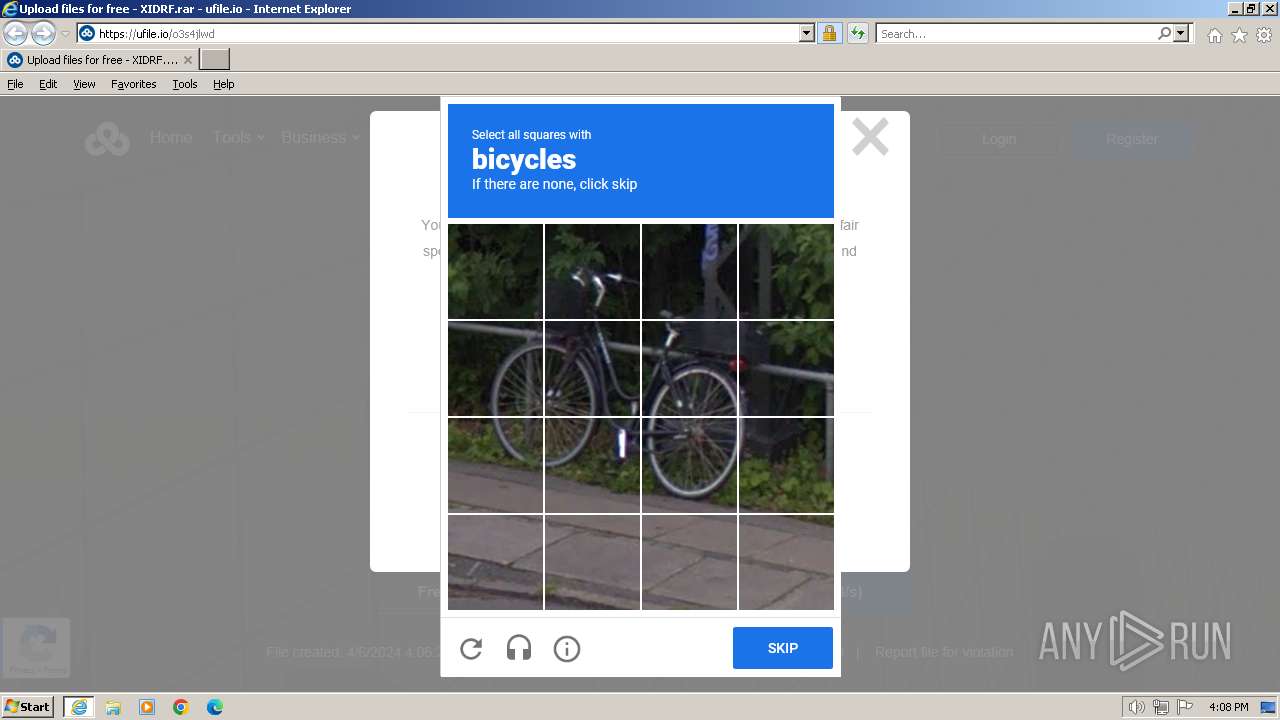Click the security lock icon
The height and width of the screenshot is (720, 1280).
coord(829,34)
